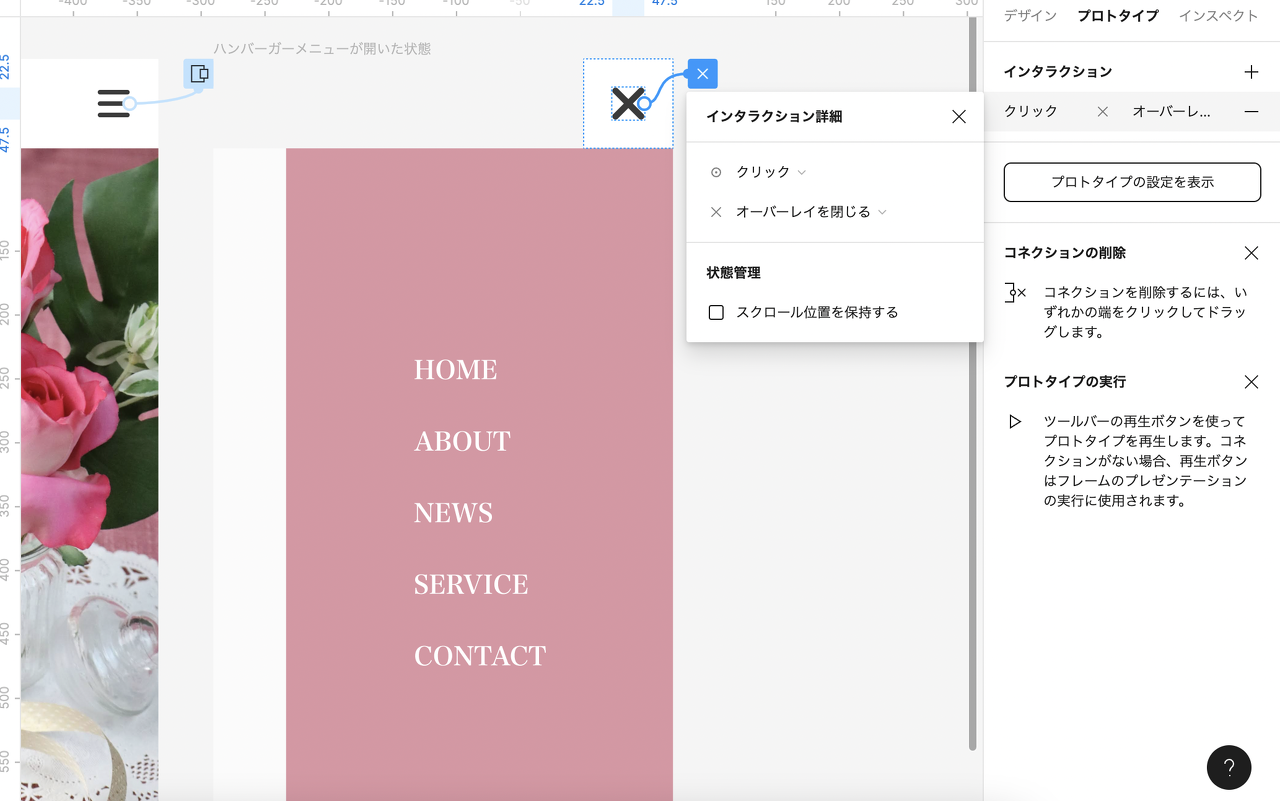
Task: Select the プロトタイプ tab
Action: (1117, 16)
